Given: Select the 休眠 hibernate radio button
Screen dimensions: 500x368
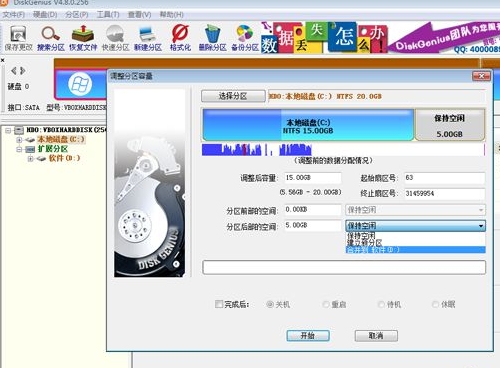Looking at the screenshot, I should [x=435, y=304].
